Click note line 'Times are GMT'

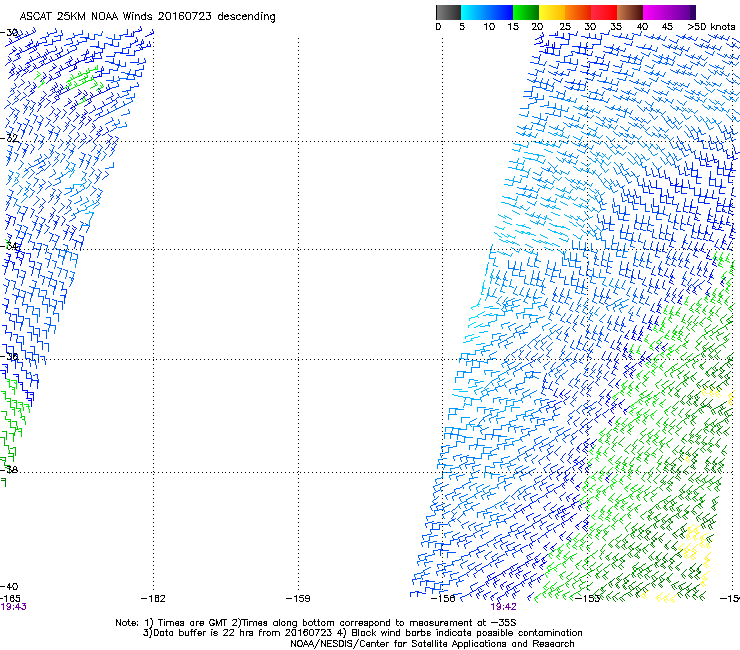193,623
